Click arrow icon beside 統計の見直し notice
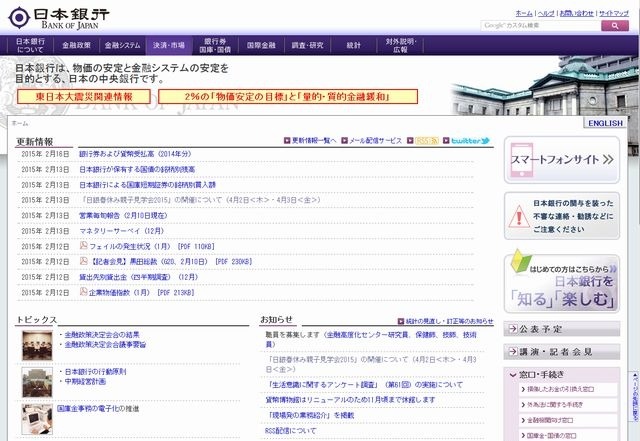This screenshot has height=441, width=640. click(x=401, y=321)
